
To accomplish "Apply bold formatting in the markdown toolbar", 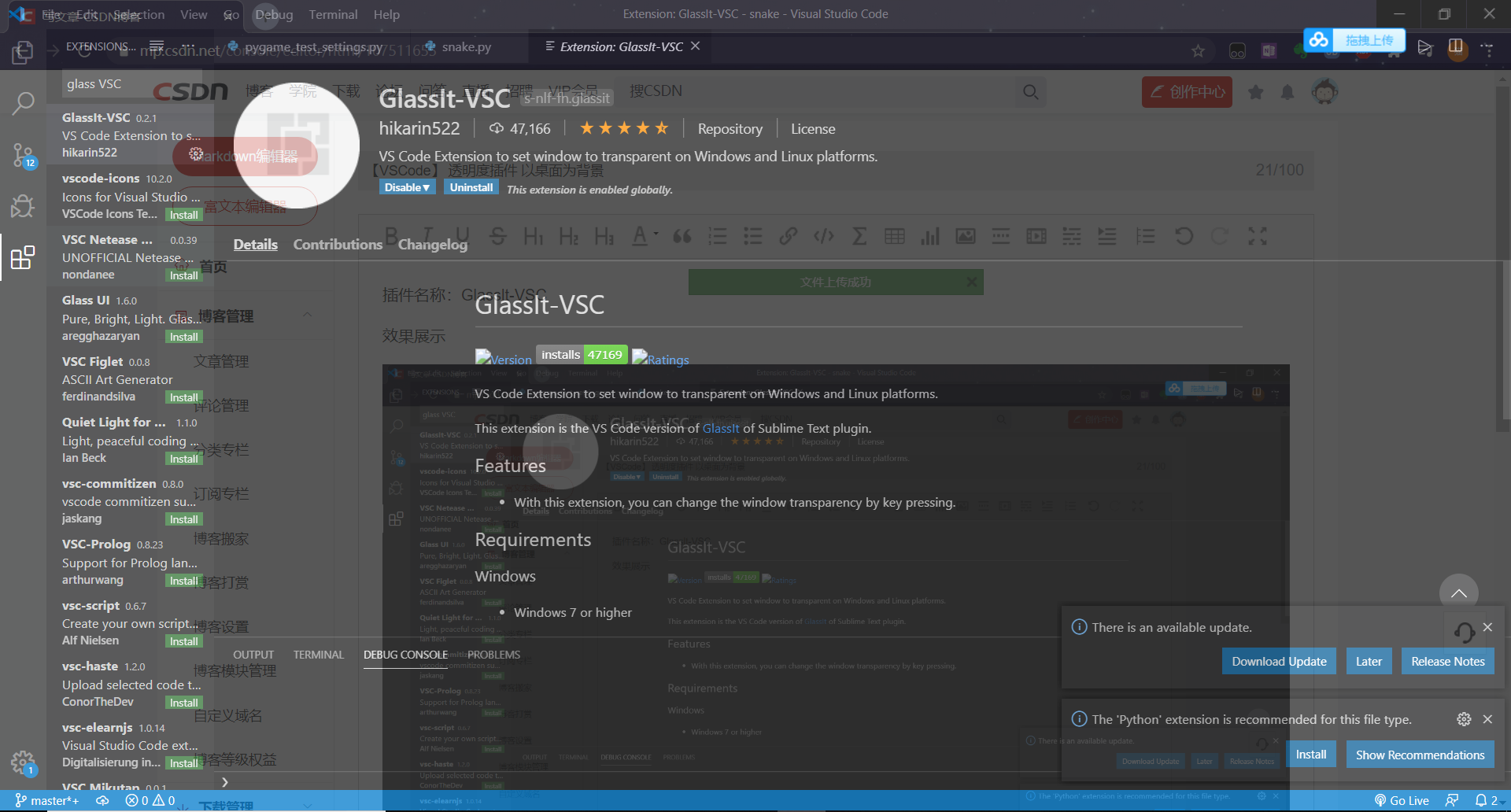I will [390, 235].
